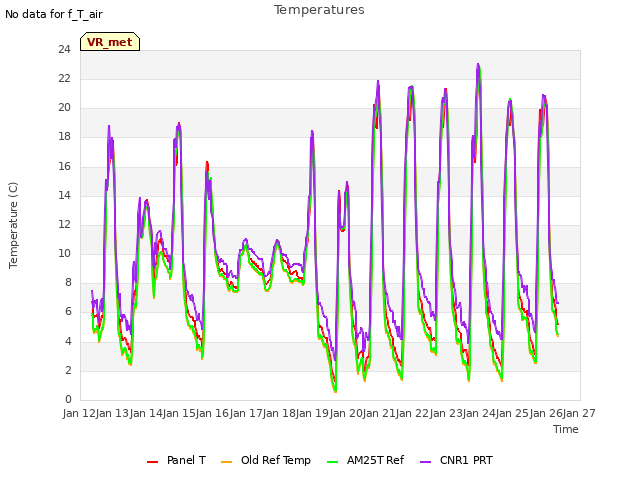Toggle the CNR1 PRT legend entry
The height and width of the screenshot is (480, 640).
pyautogui.click(x=456, y=460)
